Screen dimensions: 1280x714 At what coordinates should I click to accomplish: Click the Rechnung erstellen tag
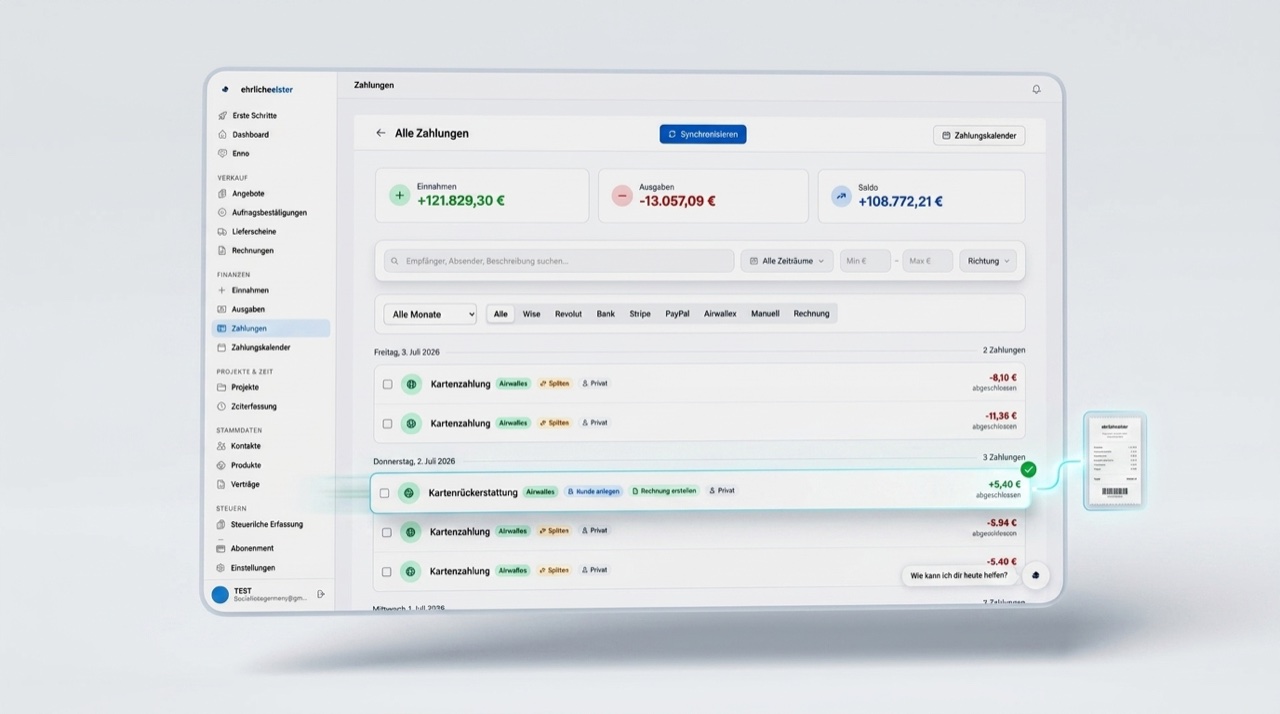(665, 491)
